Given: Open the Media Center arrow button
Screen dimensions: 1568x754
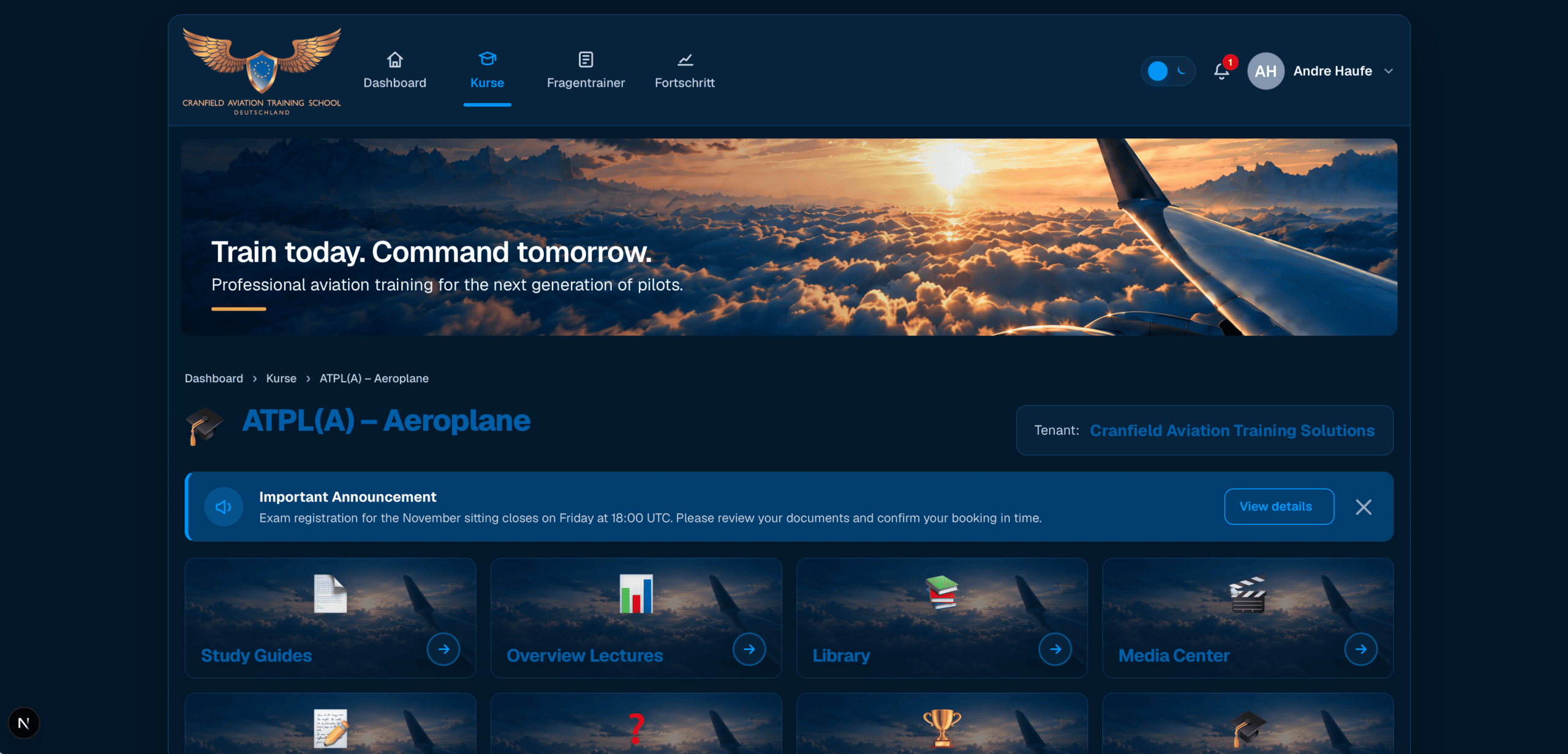Looking at the screenshot, I should (1361, 649).
